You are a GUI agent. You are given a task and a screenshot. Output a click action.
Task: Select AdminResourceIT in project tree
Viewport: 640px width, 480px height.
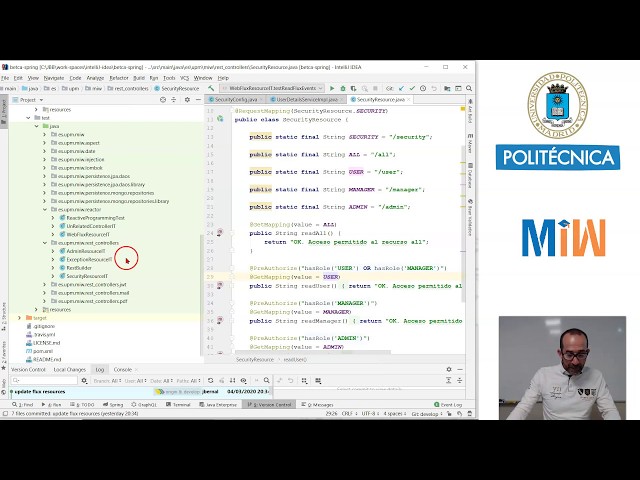(x=86, y=251)
